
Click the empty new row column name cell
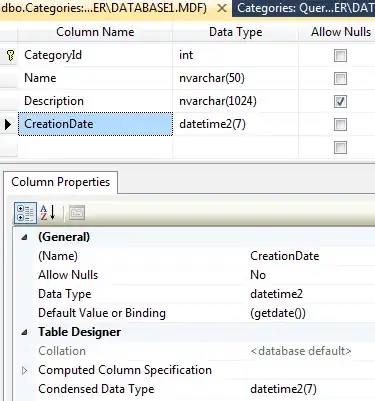pos(95,147)
